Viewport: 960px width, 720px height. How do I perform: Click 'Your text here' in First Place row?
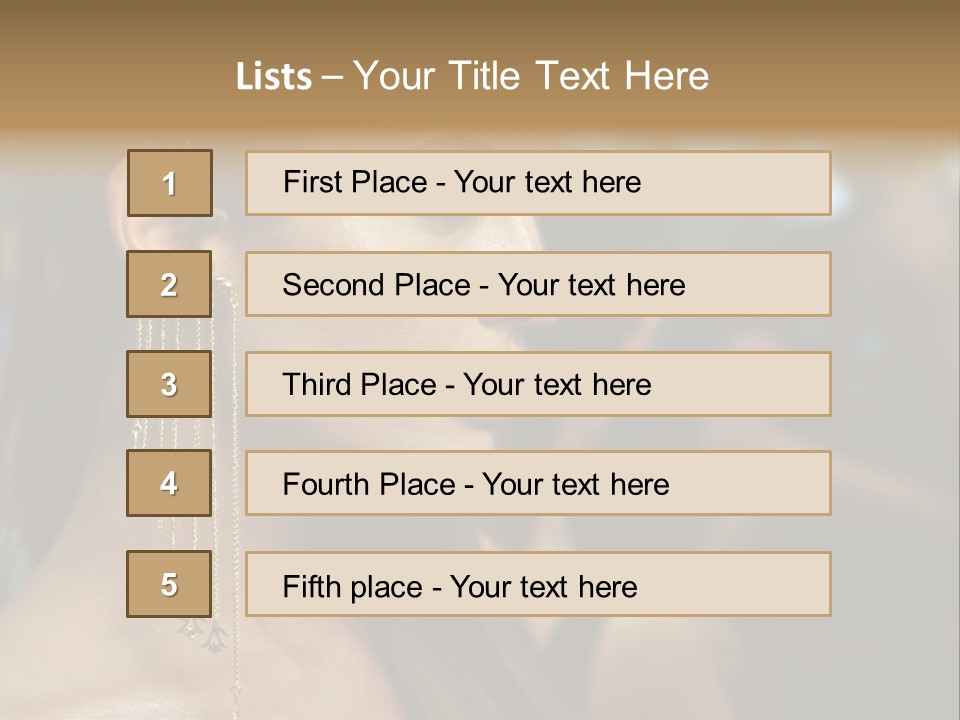coord(547,182)
